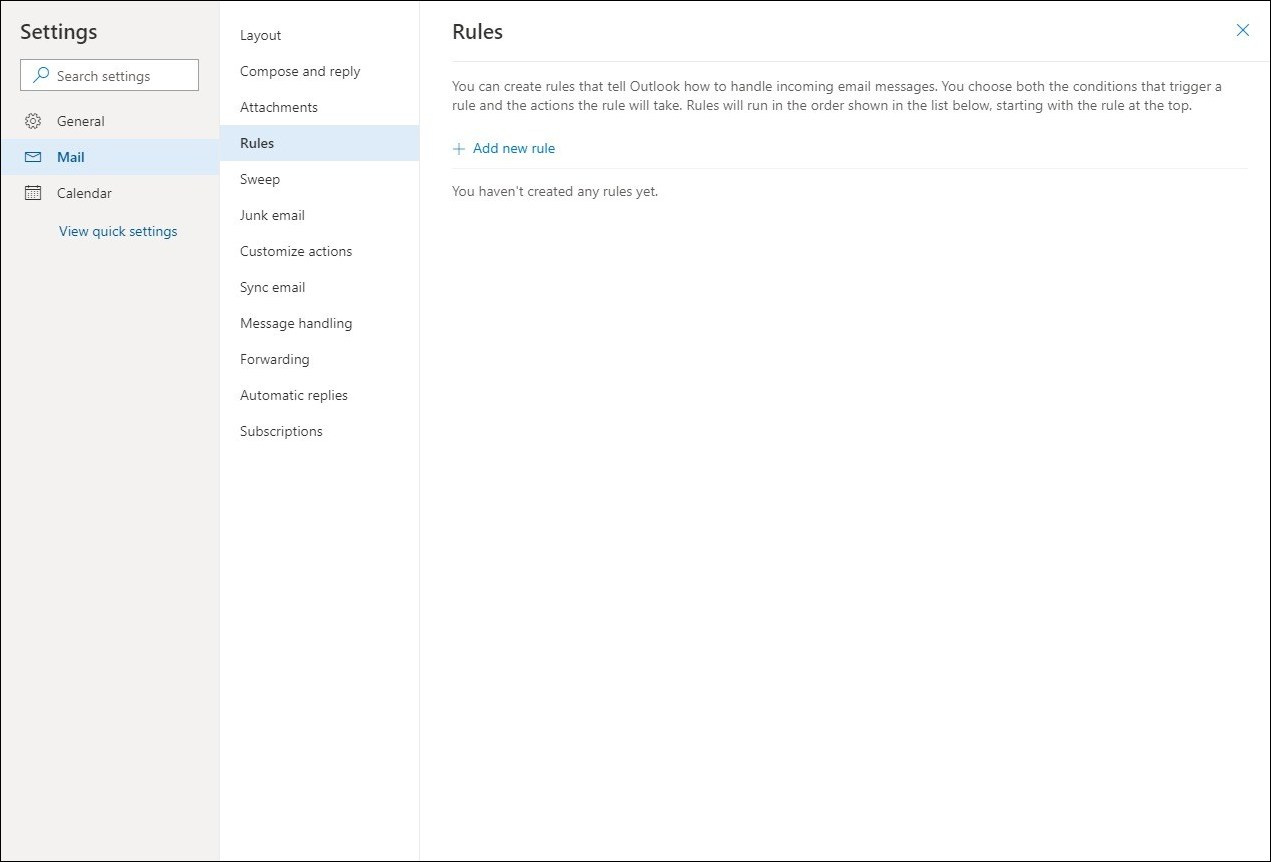The width and height of the screenshot is (1271, 862).
Task: Open Automatic replies settings
Action: 320,395
